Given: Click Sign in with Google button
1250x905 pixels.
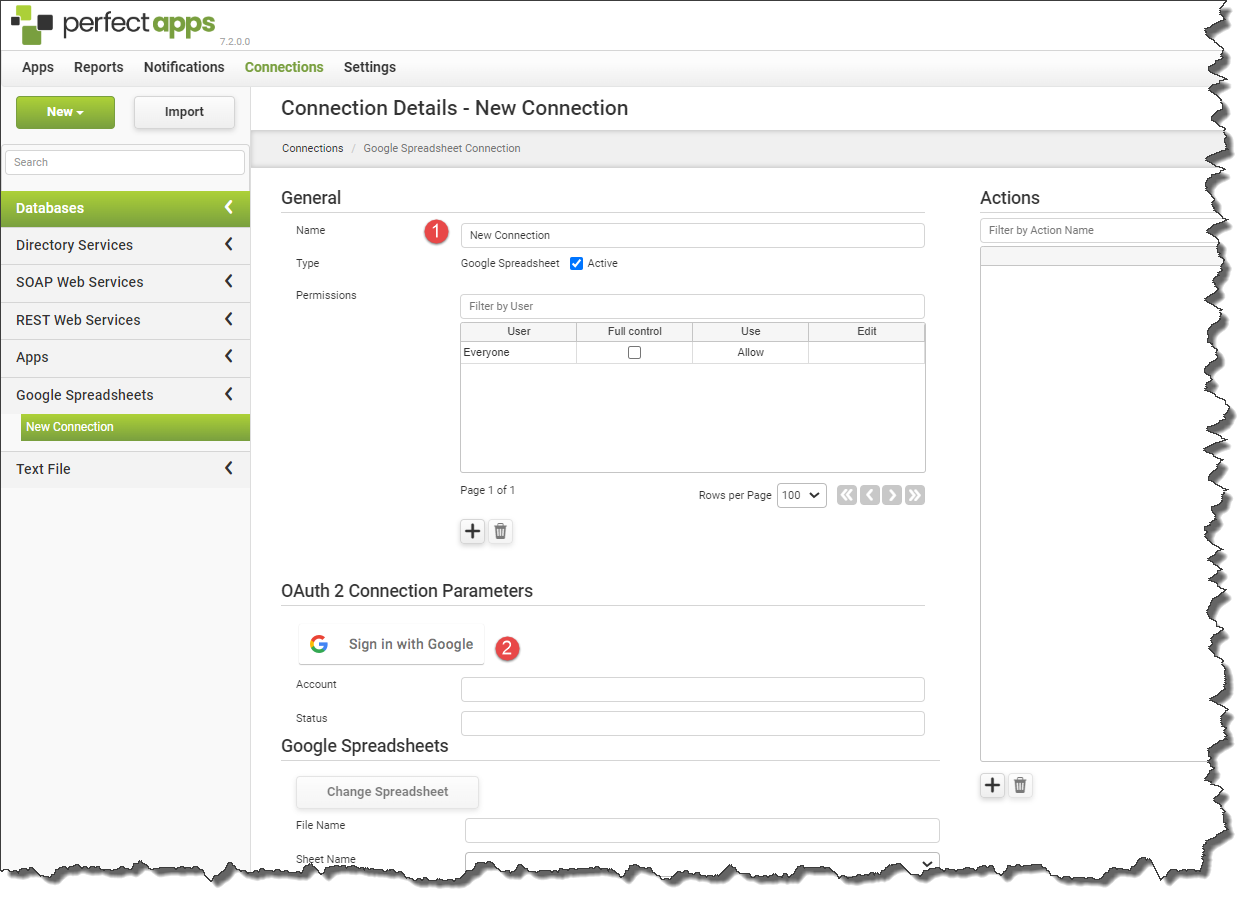Looking at the screenshot, I should 391,644.
